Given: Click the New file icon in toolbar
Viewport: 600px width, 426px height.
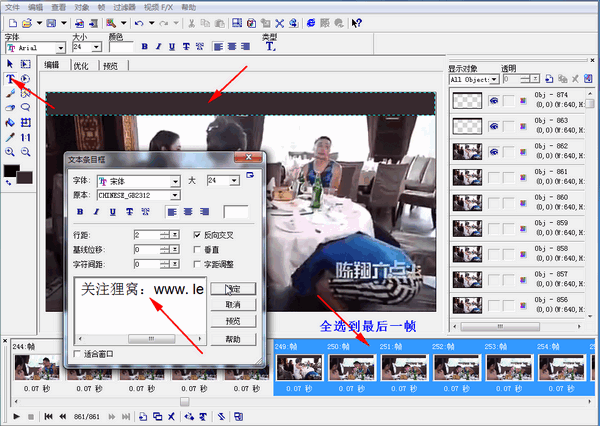Looking at the screenshot, I should (13, 23).
